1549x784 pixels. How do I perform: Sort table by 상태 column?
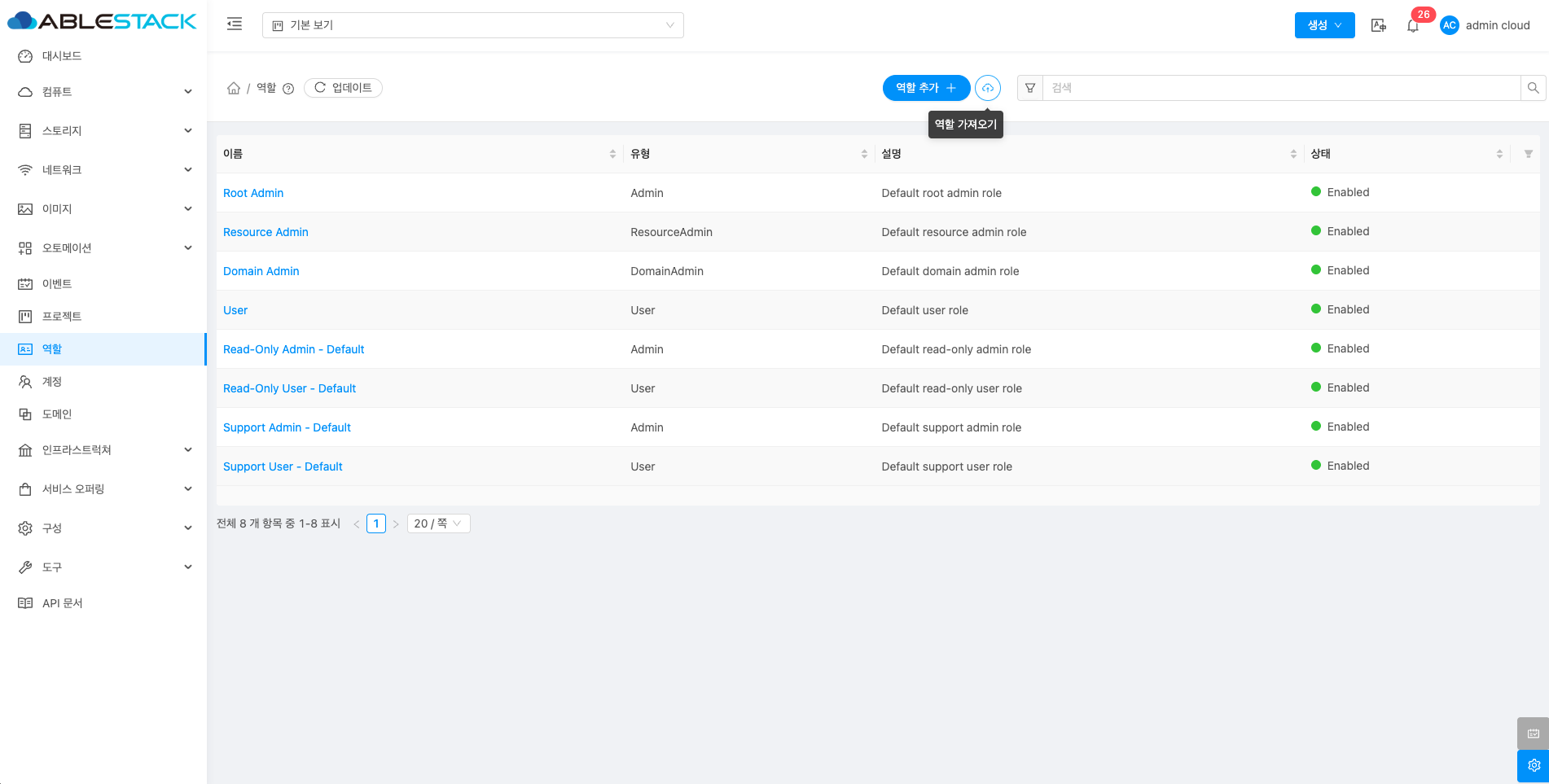click(x=1499, y=154)
